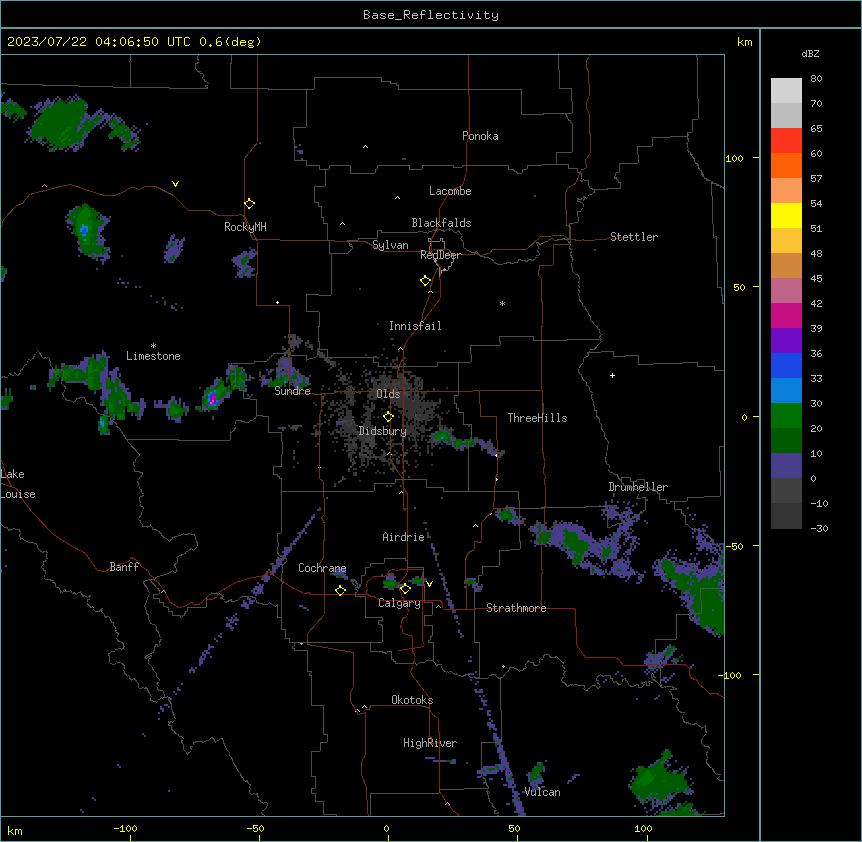Click the magenta swatch between 42 and 39
This screenshot has width=862, height=842.
pyautogui.click(x=786, y=315)
